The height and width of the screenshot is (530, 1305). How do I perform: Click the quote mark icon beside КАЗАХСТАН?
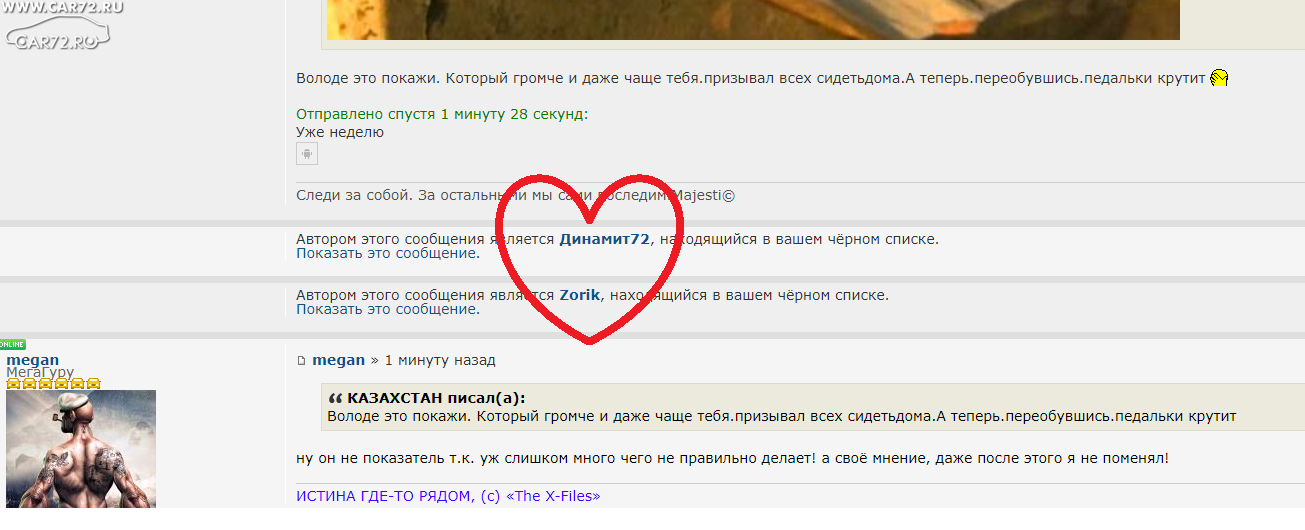coord(335,398)
